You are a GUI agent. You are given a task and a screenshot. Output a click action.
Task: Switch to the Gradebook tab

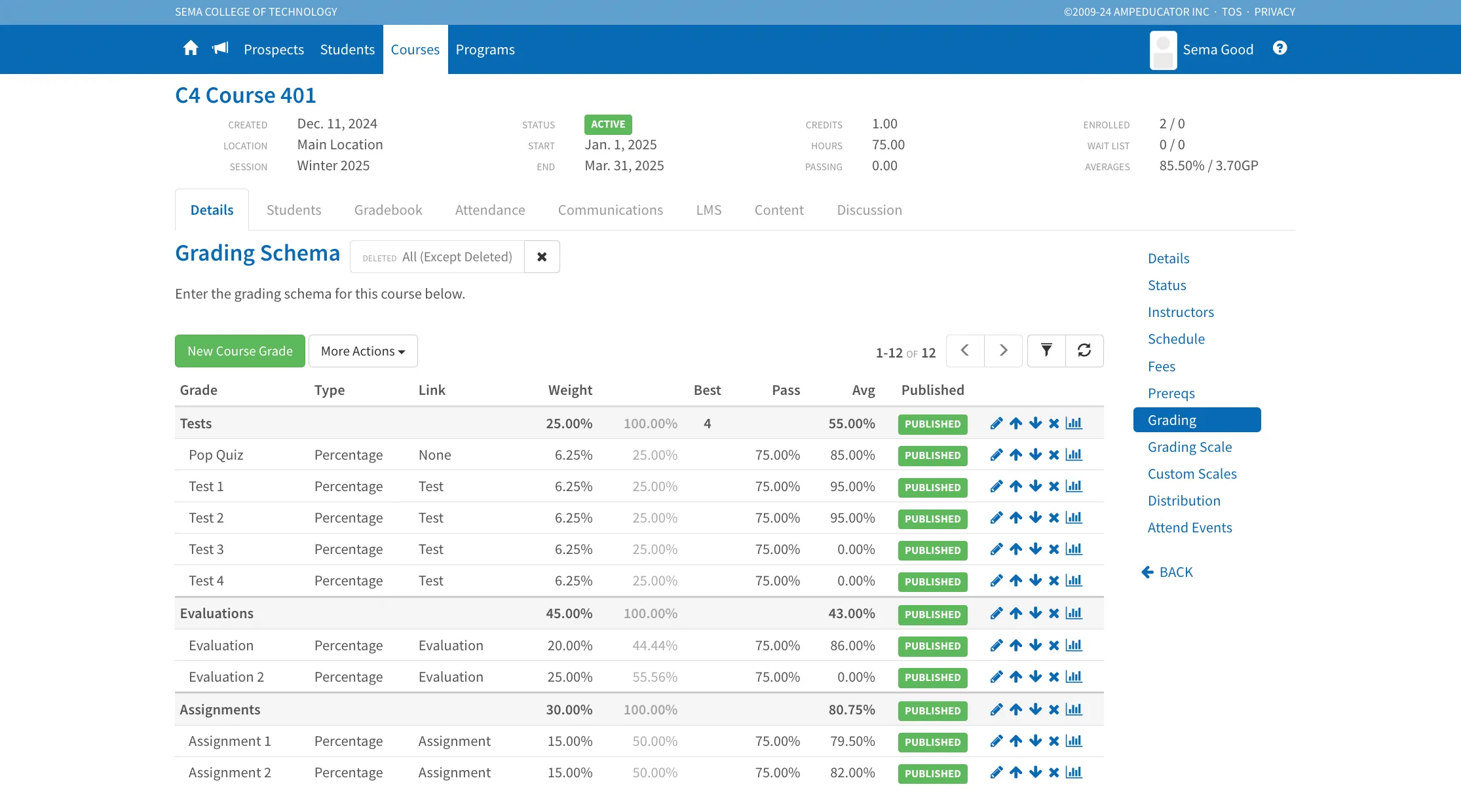click(x=389, y=210)
